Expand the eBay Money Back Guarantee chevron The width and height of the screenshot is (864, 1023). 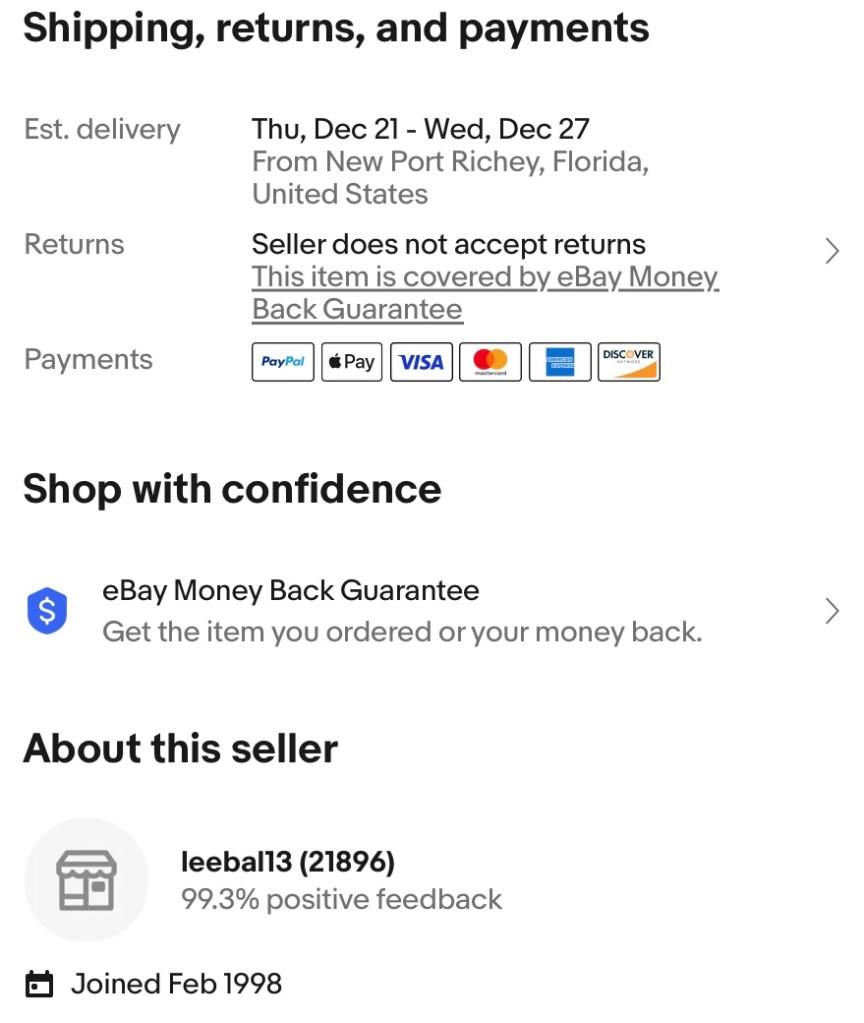832,611
